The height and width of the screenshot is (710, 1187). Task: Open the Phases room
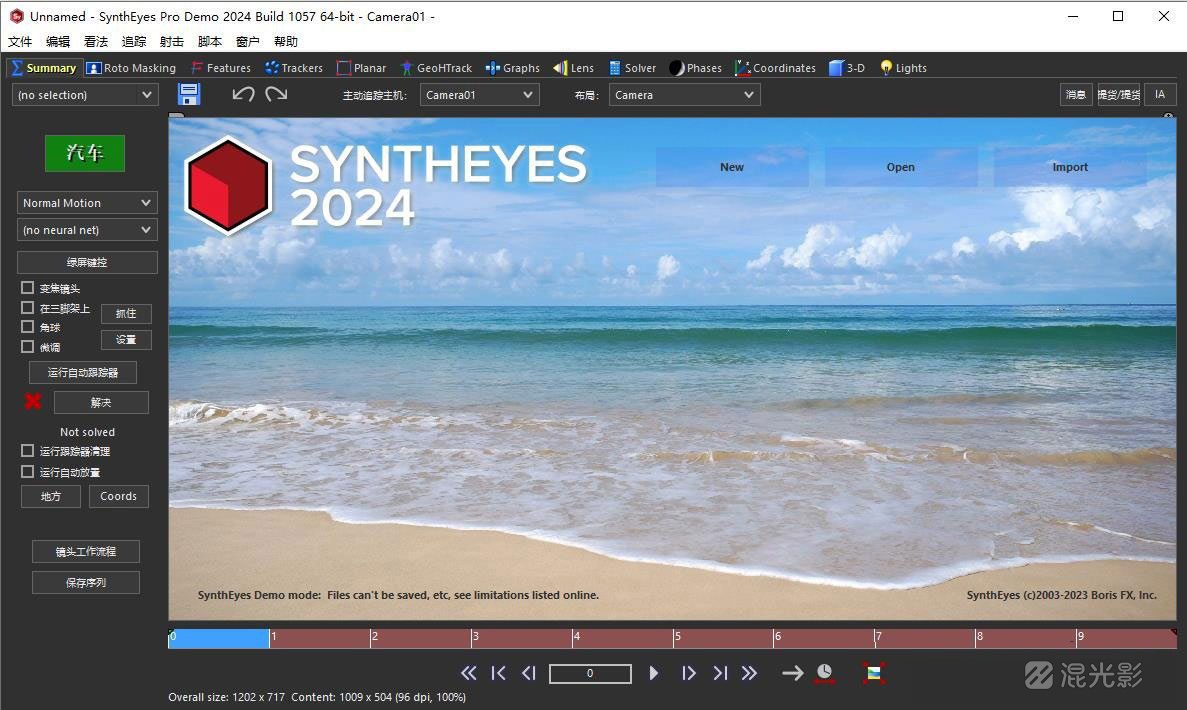coord(696,68)
